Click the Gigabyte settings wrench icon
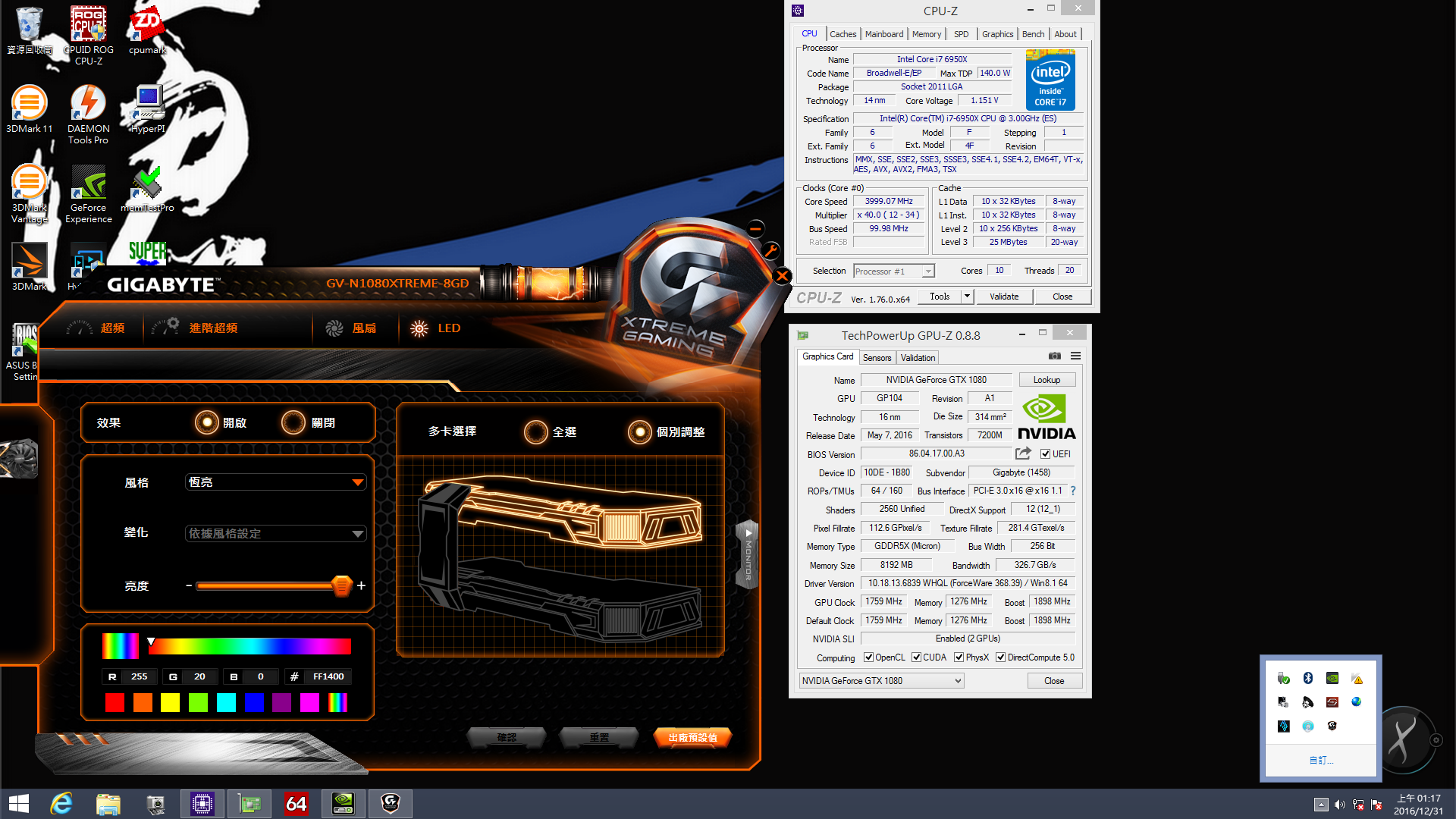This screenshot has height=819, width=1456. [770, 250]
